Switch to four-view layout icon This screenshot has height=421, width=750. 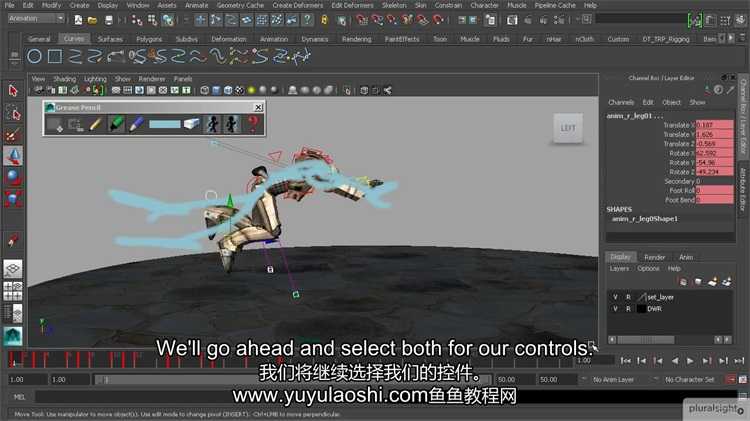click(13, 290)
